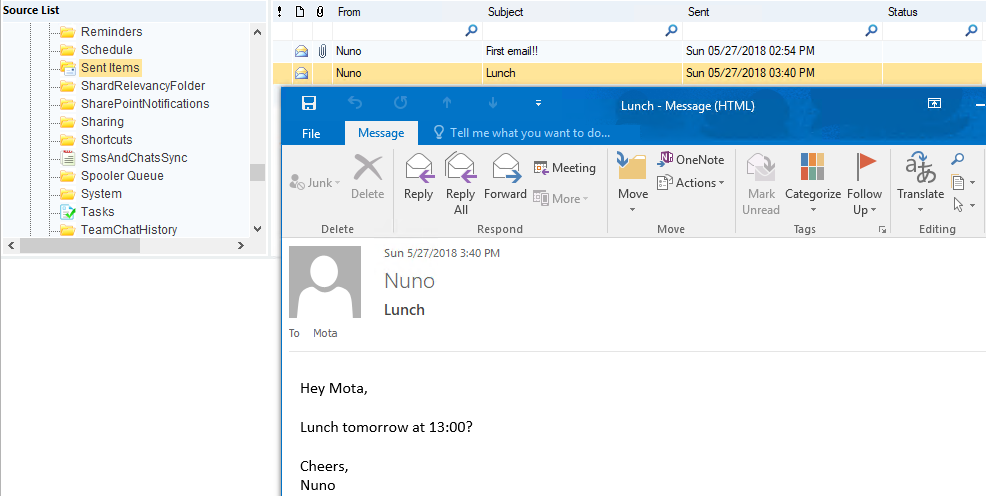The image size is (986, 496).
Task: Click envelope icon of the Lunch row
Action: 302,74
